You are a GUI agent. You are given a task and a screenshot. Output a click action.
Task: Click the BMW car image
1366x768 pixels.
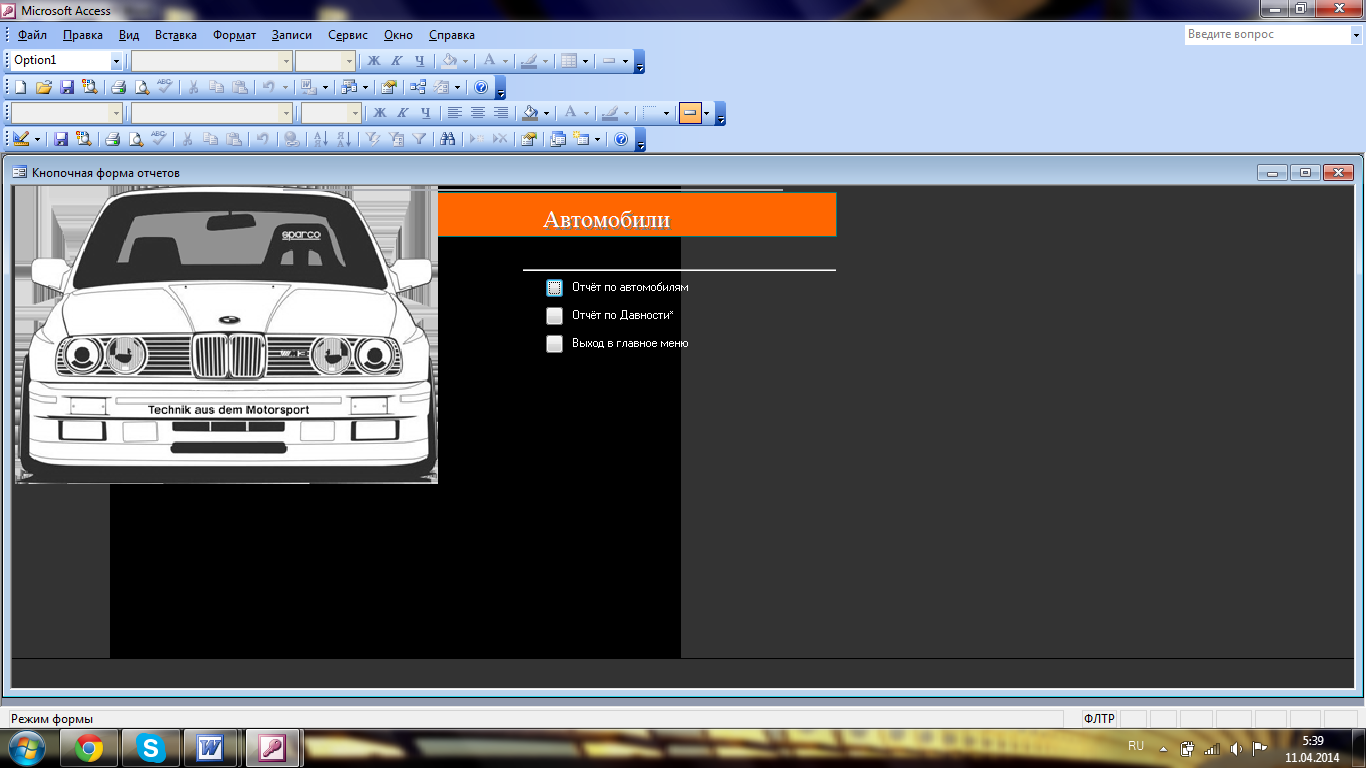click(x=227, y=335)
